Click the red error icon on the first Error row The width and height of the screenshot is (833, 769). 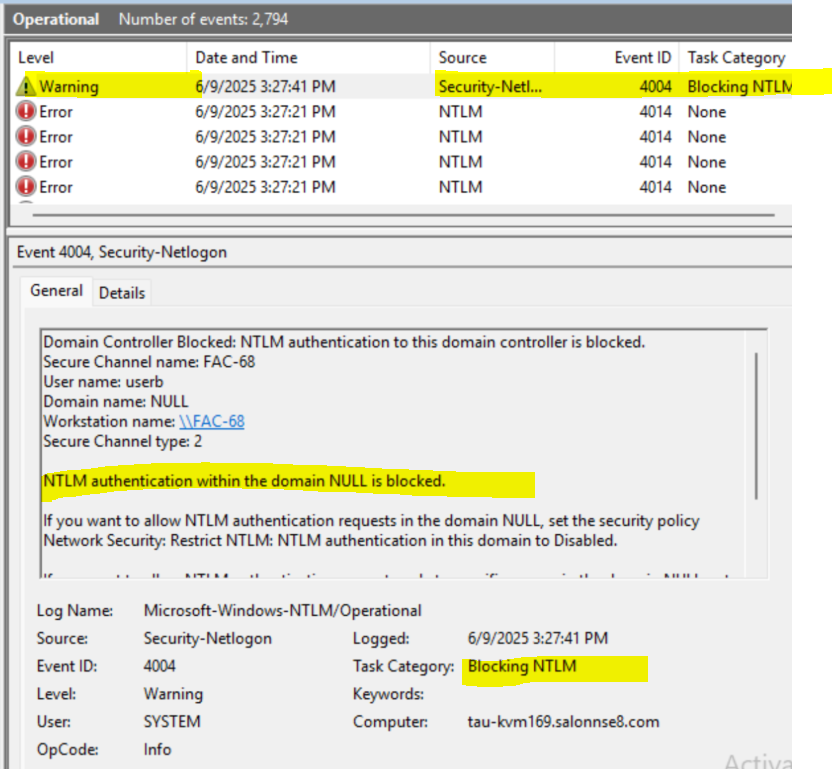[x=25, y=111]
